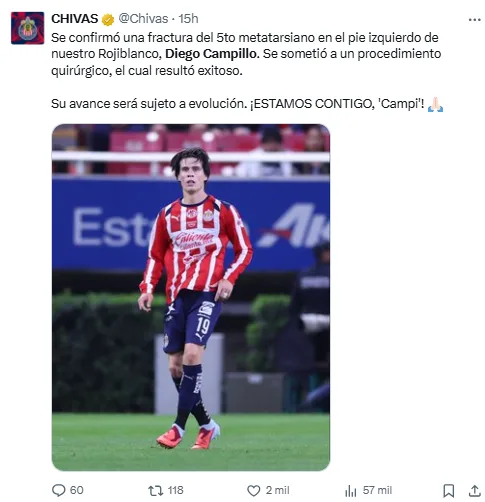
Task: Bookmark this tweet
Action: point(449,491)
